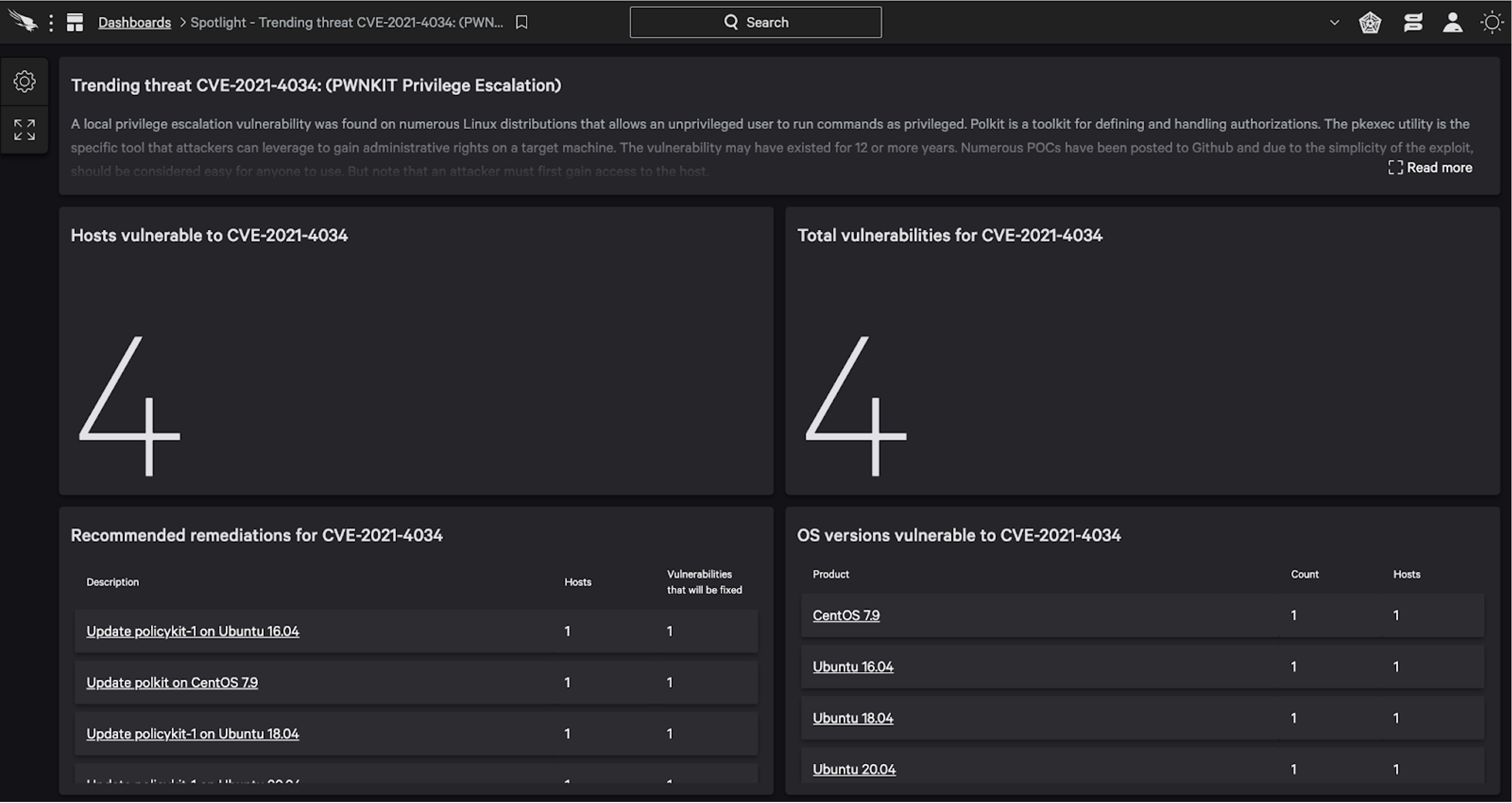
Task: Click the remediations Hosts column header
Action: click(x=578, y=582)
